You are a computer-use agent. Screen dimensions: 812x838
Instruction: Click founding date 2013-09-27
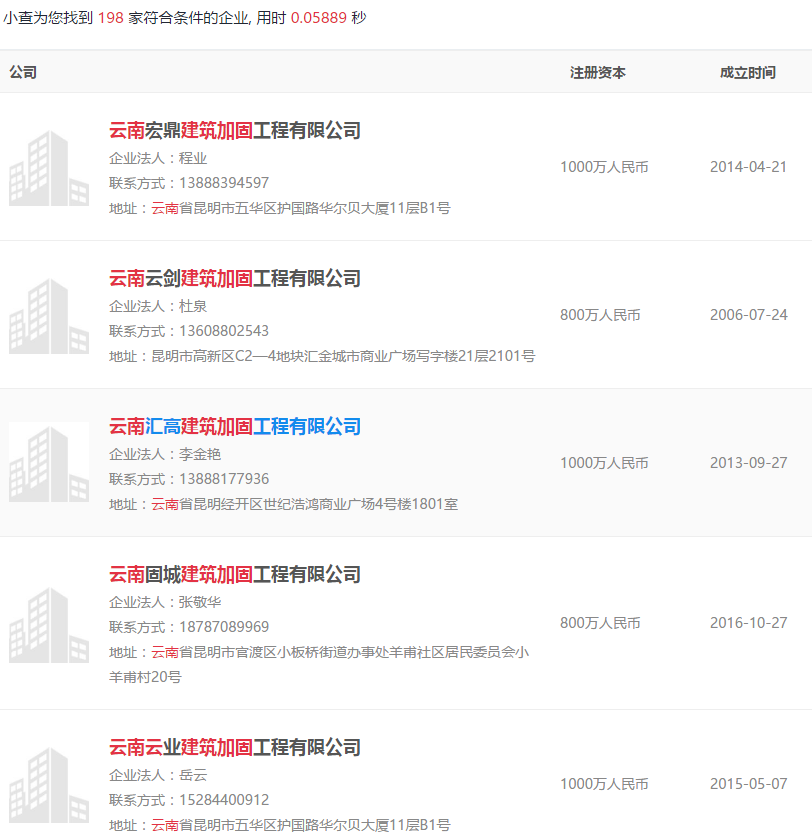[748, 463]
